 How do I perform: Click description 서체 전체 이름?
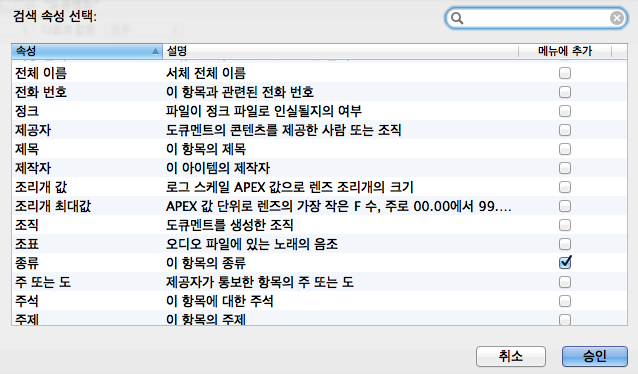[206, 73]
